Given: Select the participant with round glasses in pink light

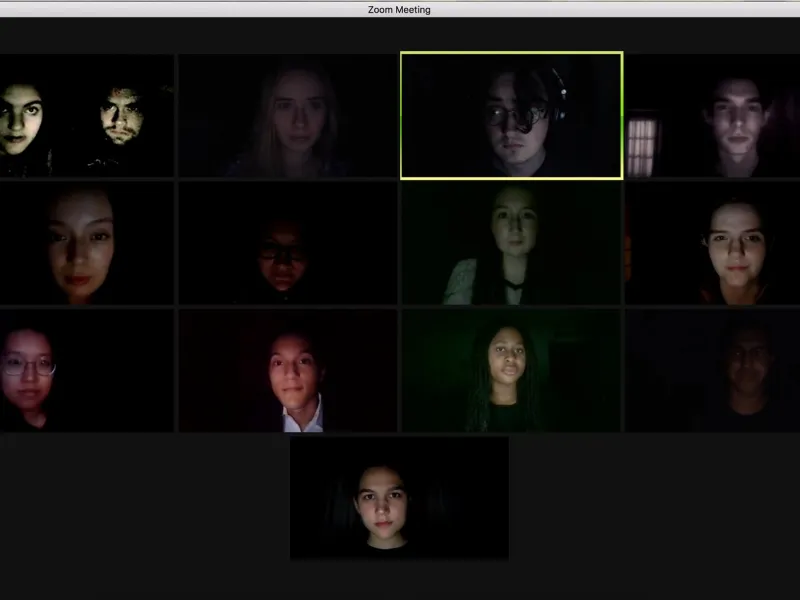Looking at the screenshot, I should (x=87, y=371).
